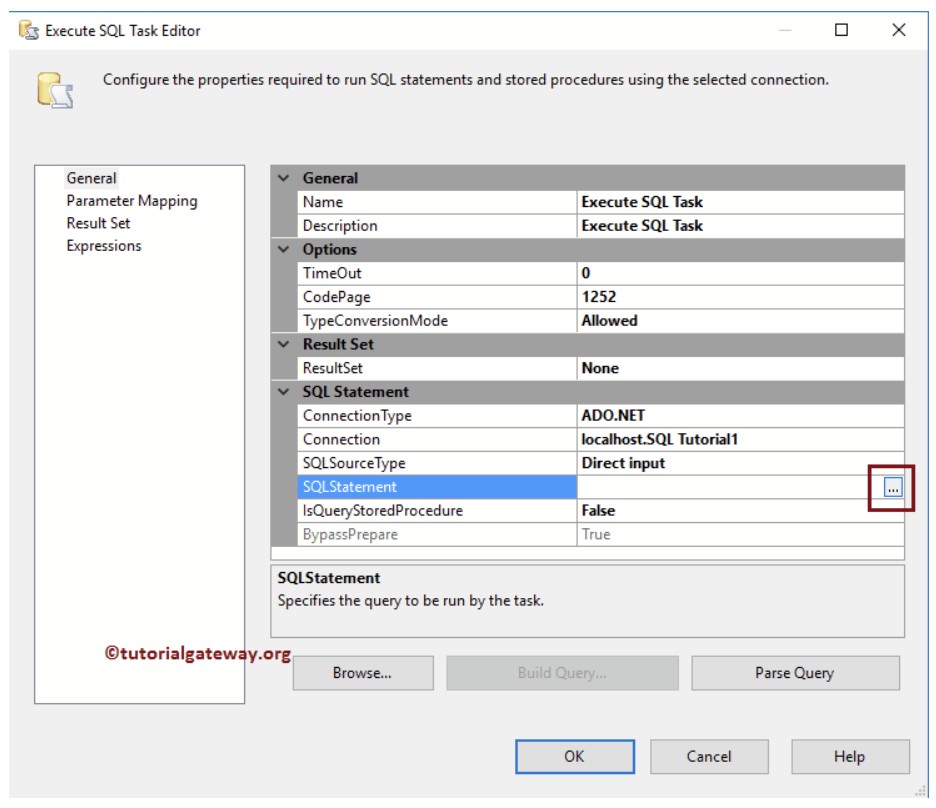This screenshot has width=936, height=808.
Task: Select the SQLSourceType value Direct input
Action: (740, 464)
